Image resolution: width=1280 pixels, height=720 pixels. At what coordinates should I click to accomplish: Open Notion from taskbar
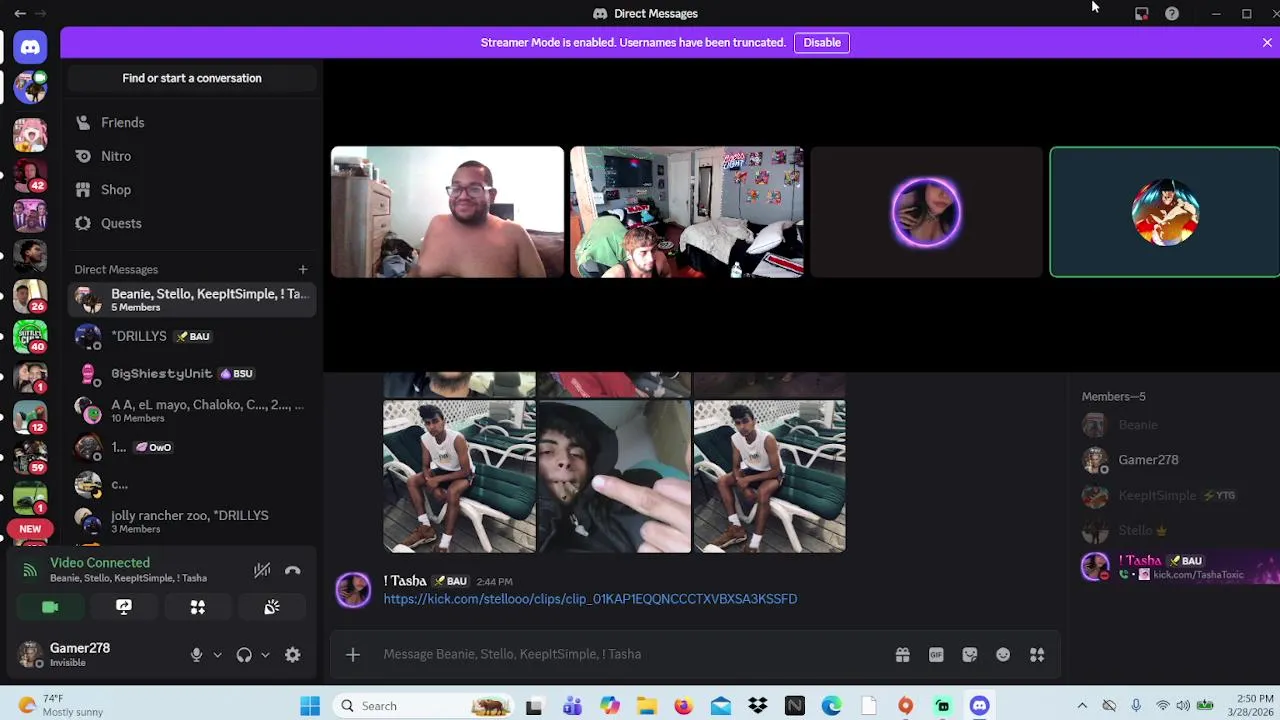point(794,706)
